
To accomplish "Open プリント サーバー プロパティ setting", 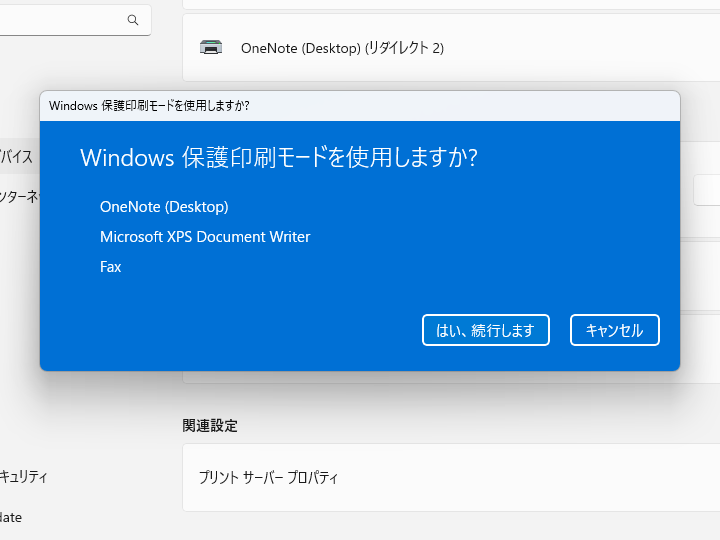I will pos(451,478).
